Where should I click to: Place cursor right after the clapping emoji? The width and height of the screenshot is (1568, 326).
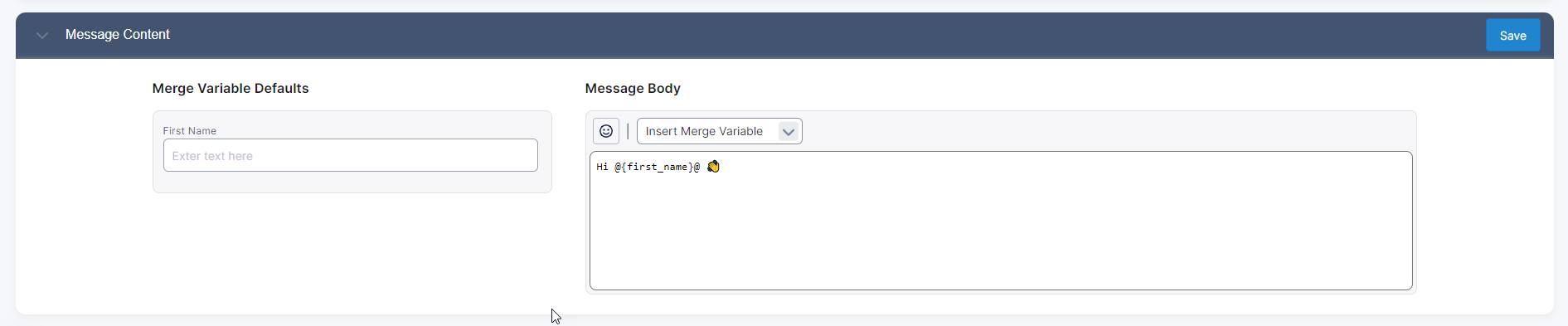coord(721,167)
